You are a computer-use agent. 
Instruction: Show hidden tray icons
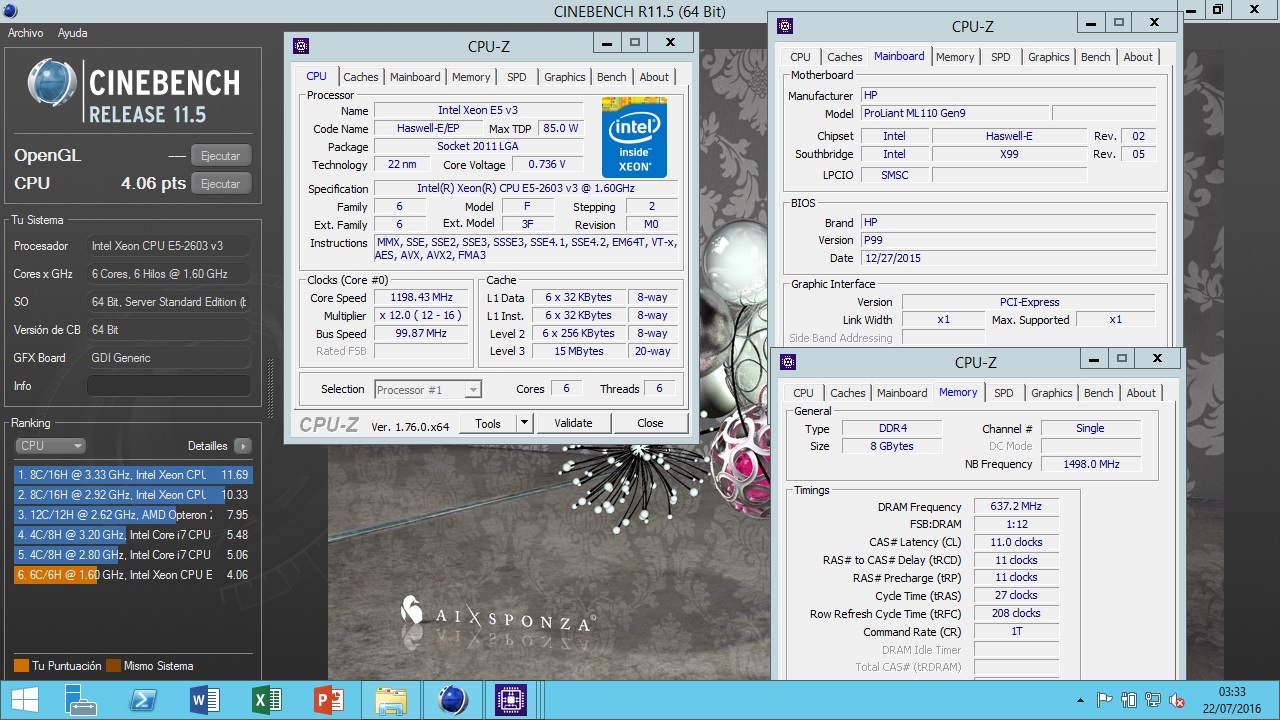click(1081, 700)
